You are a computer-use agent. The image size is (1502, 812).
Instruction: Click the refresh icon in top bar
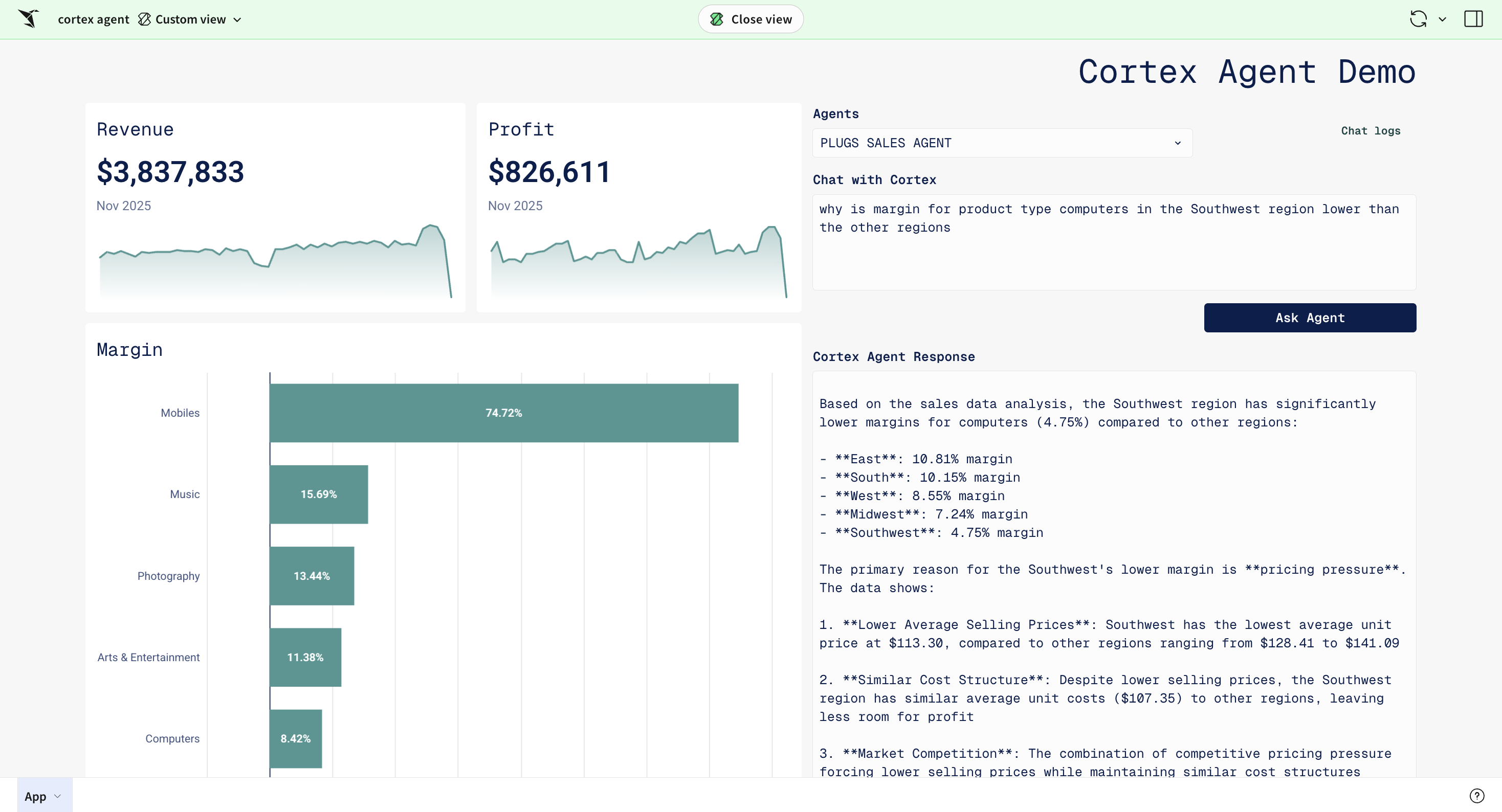click(1418, 18)
